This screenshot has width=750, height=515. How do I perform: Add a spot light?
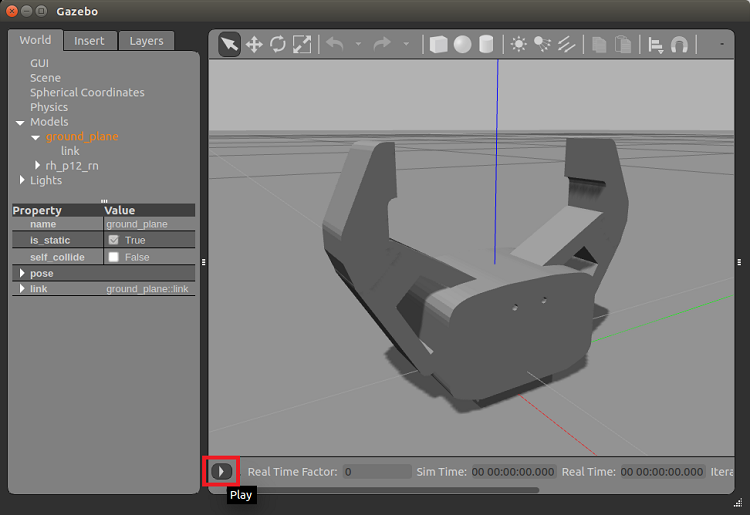tap(542, 44)
